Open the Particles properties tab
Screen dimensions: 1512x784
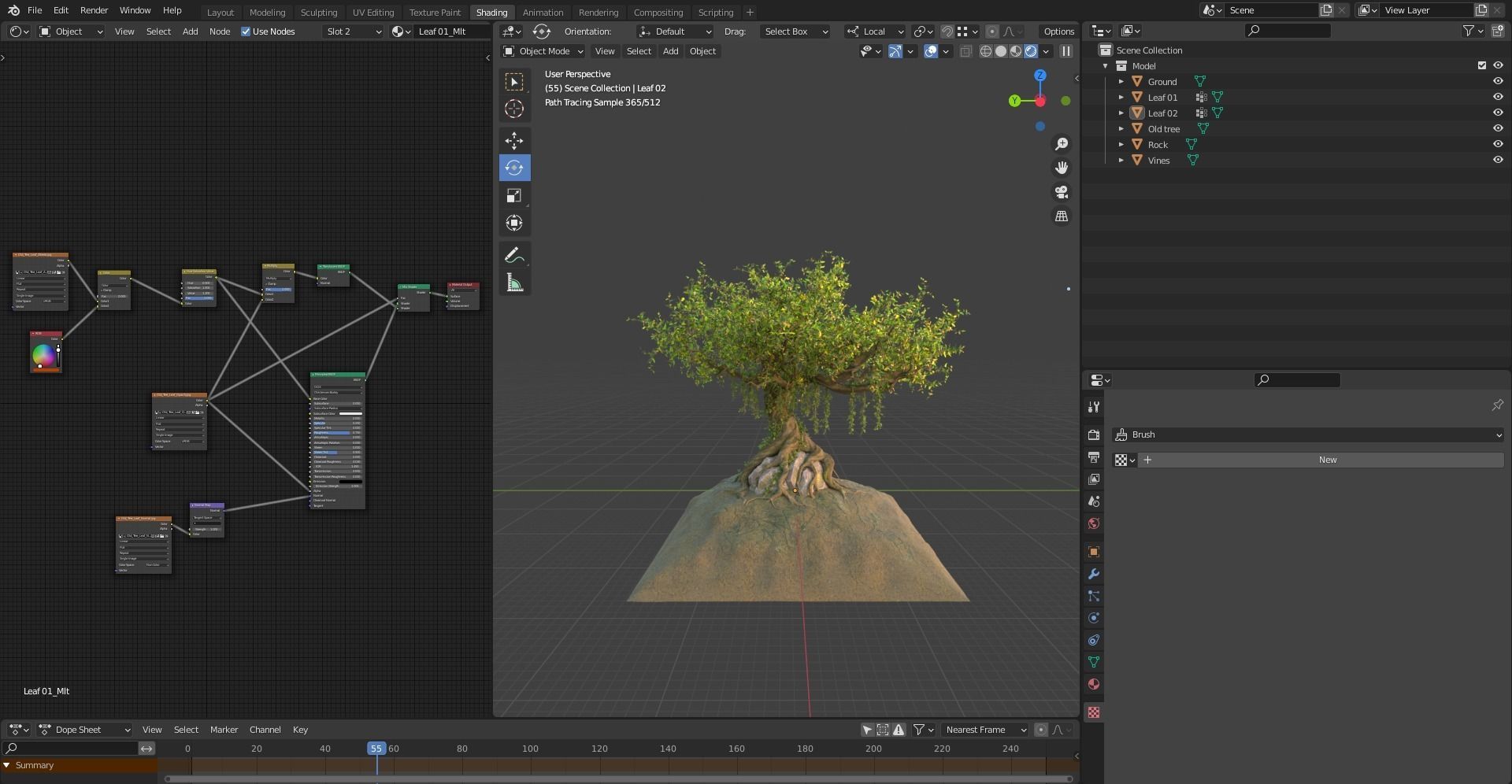pyautogui.click(x=1093, y=596)
